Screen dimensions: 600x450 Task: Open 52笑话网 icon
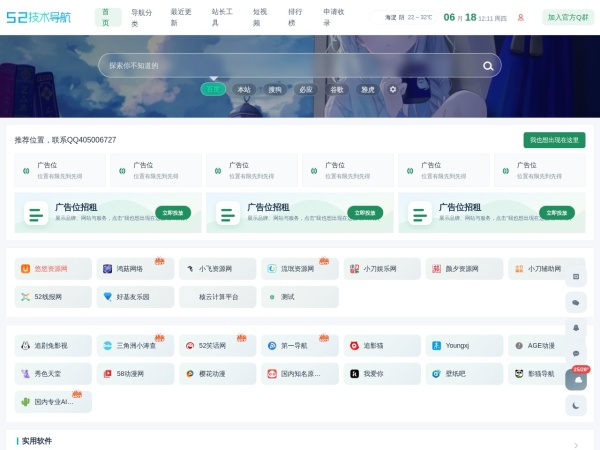pyautogui.click(x=190, y=346)
